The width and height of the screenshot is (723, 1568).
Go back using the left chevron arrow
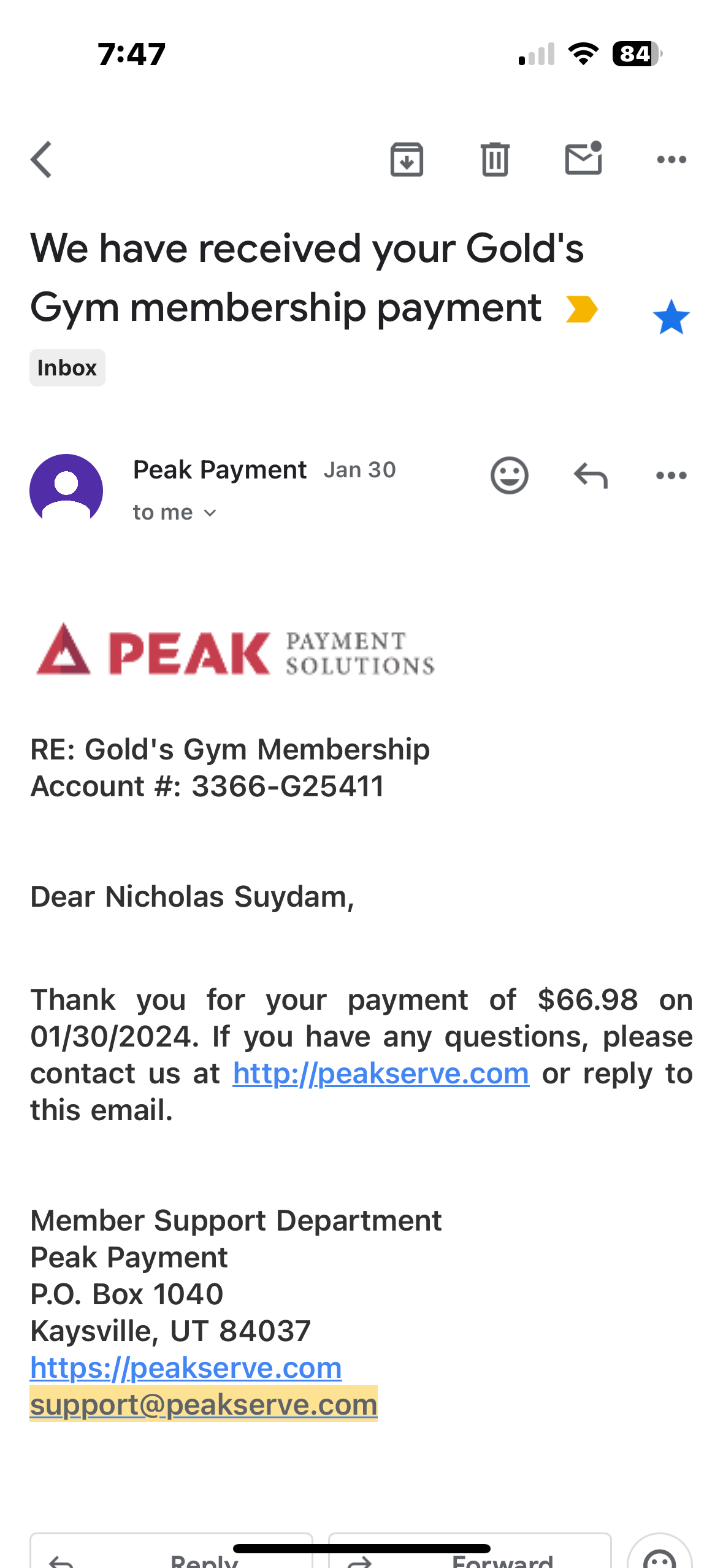click(41, 159)
